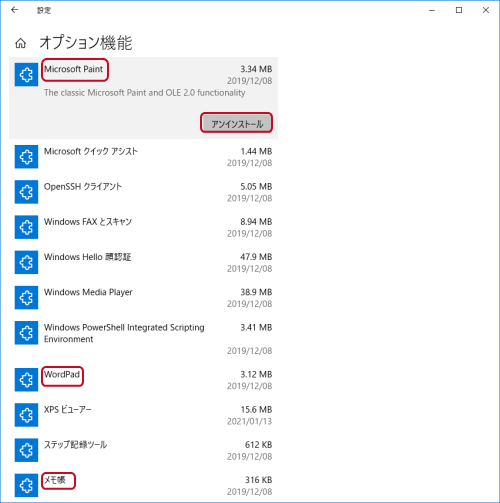Select XPS ビューアー entry

point(68,410)
